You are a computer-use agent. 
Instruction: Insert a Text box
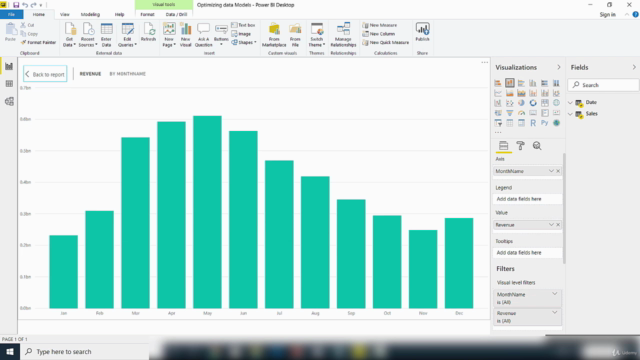tap(243, 25)
